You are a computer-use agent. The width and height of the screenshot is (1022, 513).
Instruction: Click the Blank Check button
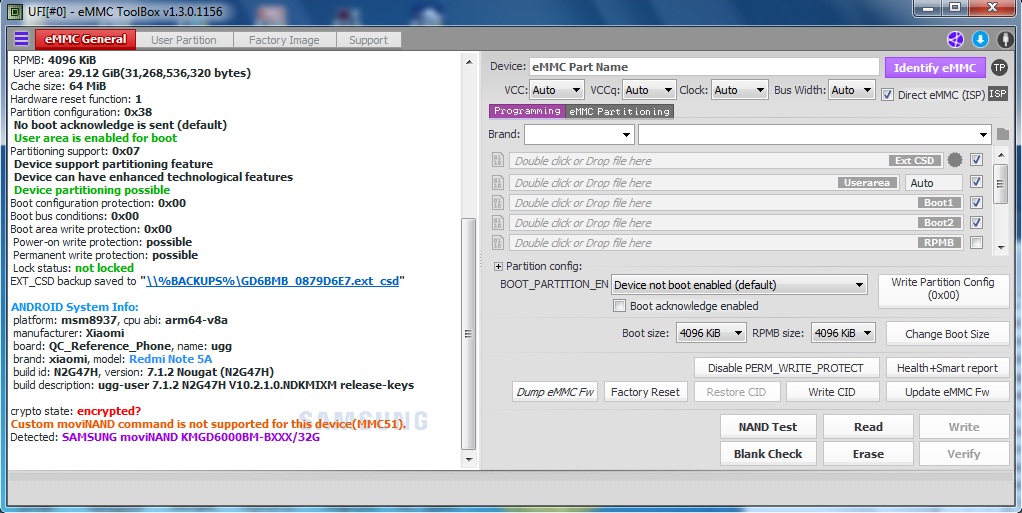pyautogui.click(x=768, y=454)
